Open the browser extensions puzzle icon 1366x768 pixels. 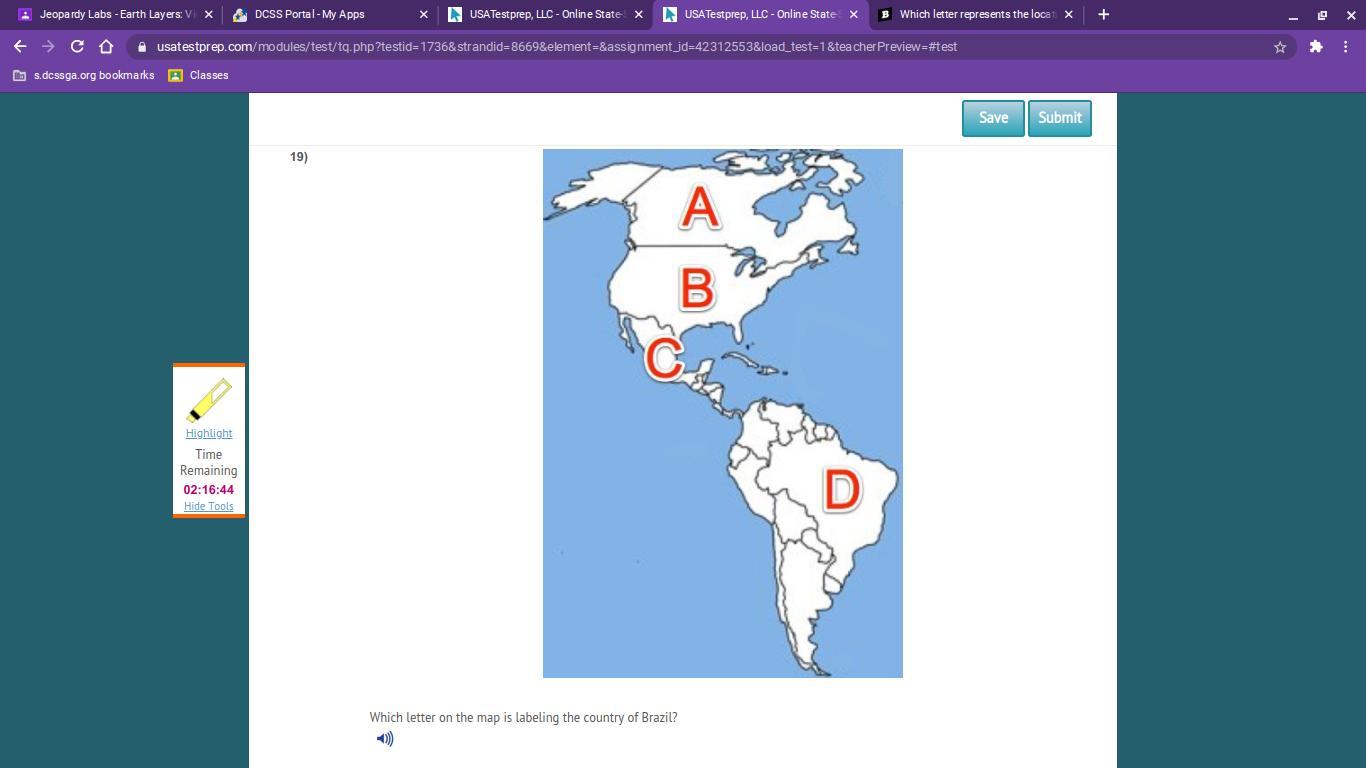point(1316,47)
